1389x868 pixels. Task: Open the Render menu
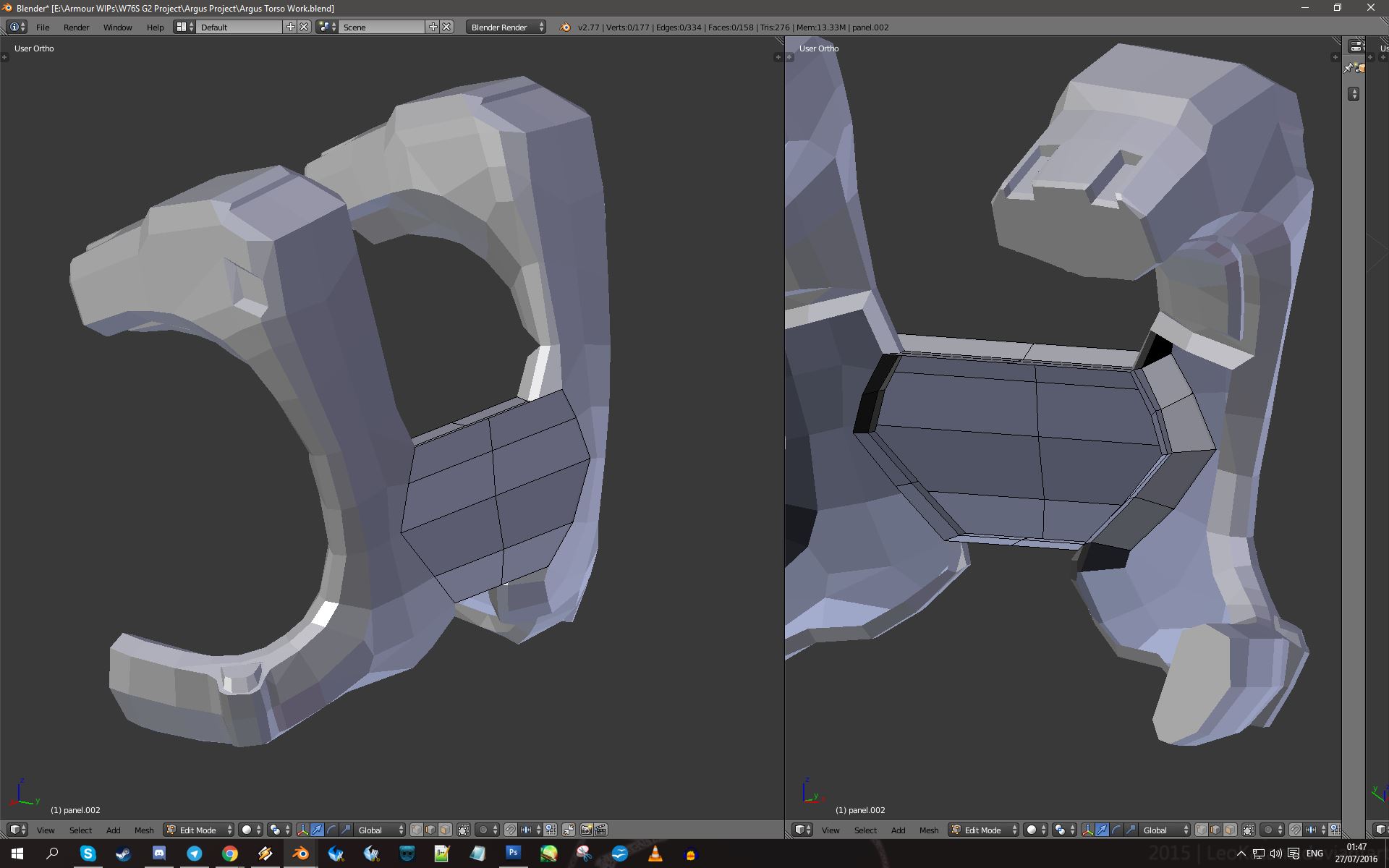(76, 27)
